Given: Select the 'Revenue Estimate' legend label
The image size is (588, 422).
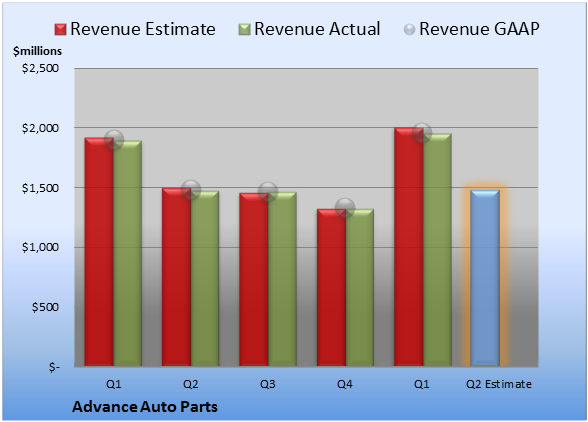Looking at the screenshot, I should [x=143, y=29].
